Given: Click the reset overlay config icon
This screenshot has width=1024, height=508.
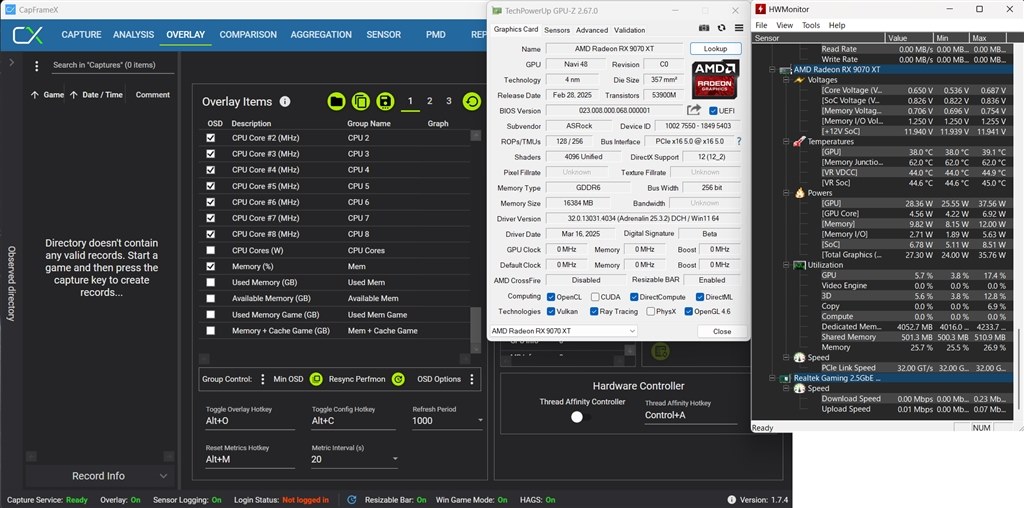Looking at the screenshot, I should coord(472,101).
